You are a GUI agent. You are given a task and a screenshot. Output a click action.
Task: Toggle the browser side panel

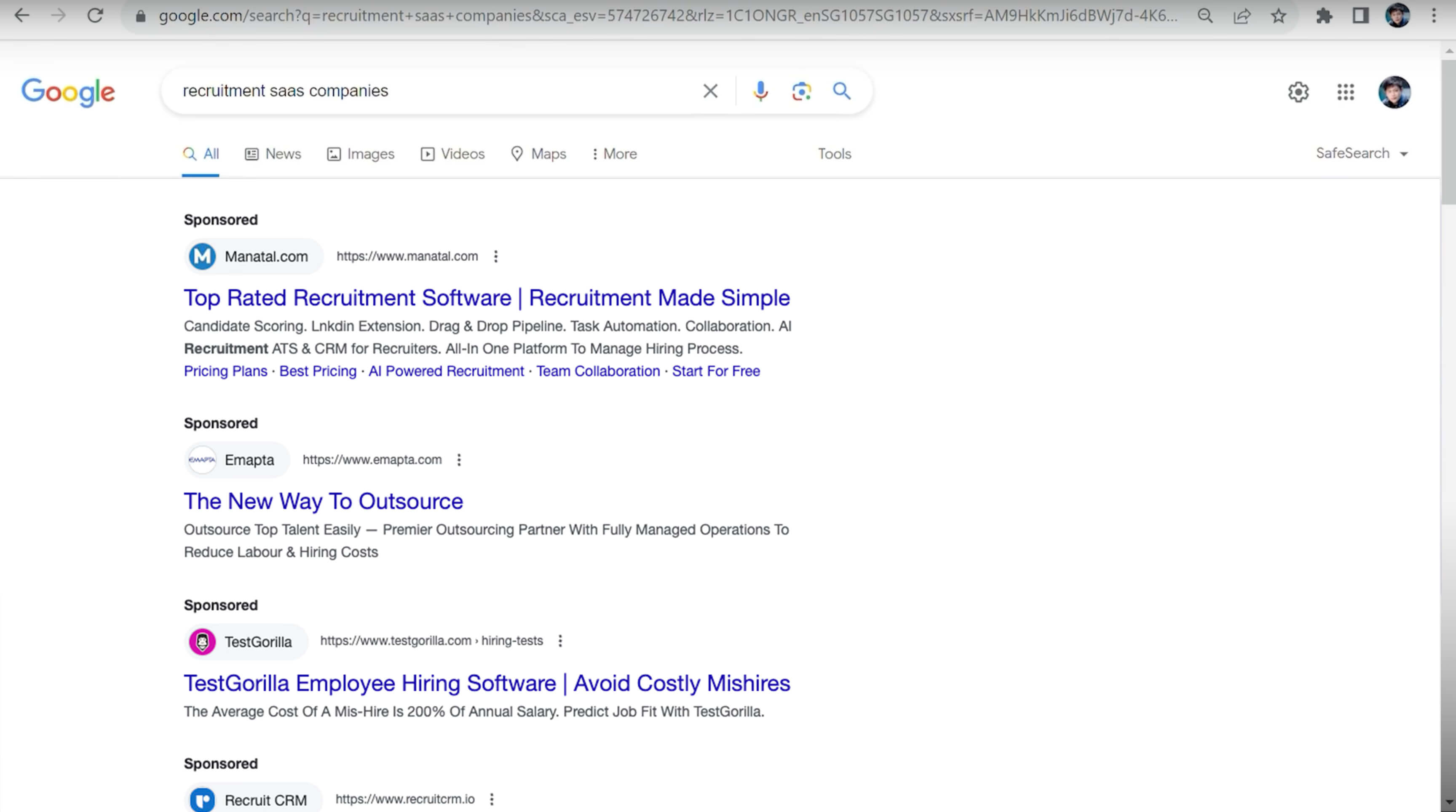pyautogui.click(x=1360, y=16)
